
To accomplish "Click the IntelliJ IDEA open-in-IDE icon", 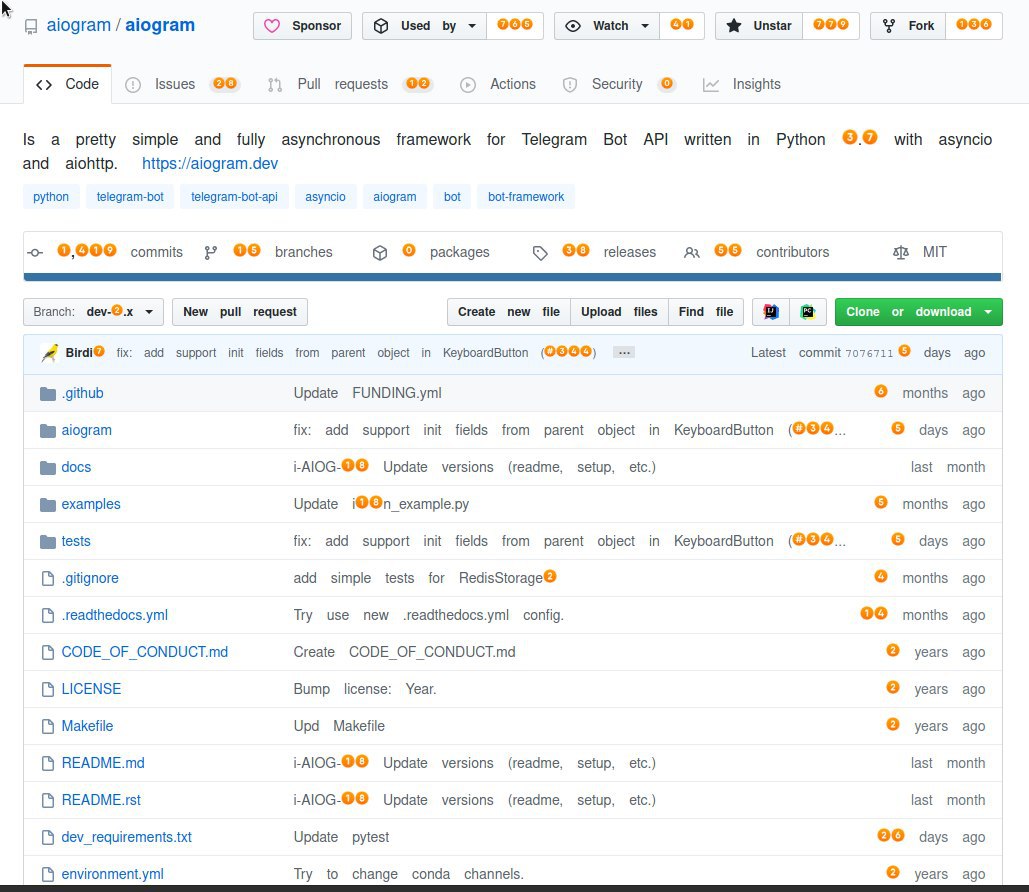I will [x=771, y=312].
